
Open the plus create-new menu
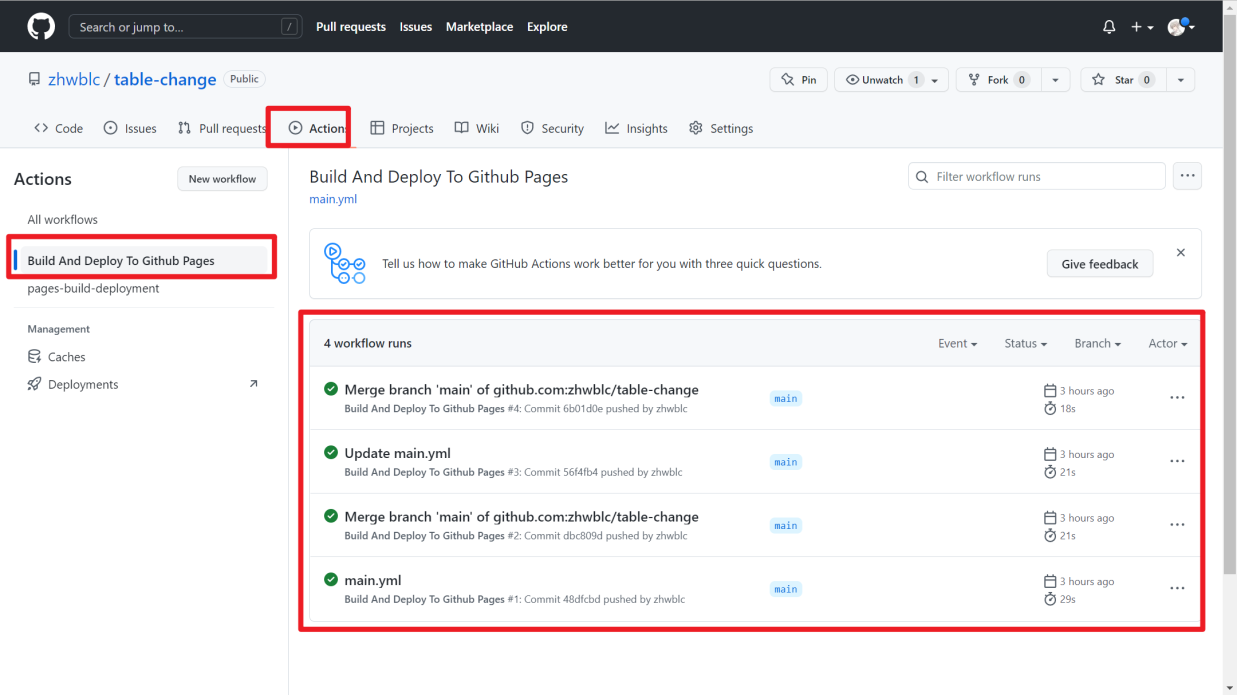1142,27
